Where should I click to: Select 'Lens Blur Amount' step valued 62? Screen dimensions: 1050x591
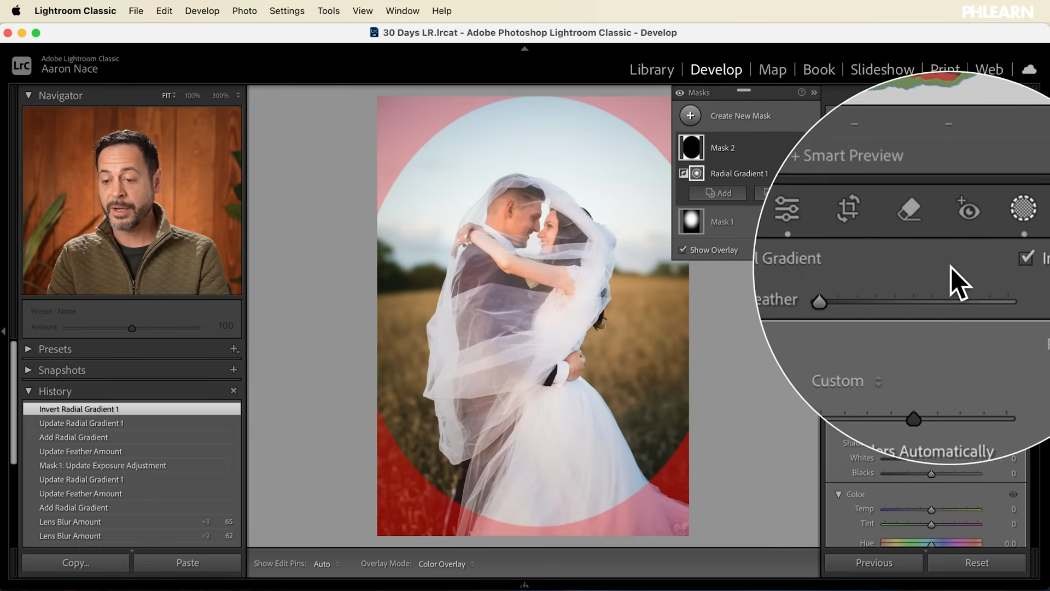[132, 535]
